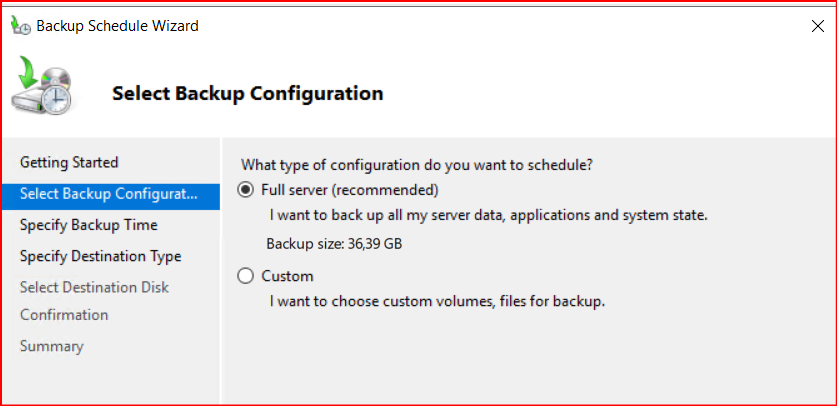Go to the Getting Started step

click(69, 162)
